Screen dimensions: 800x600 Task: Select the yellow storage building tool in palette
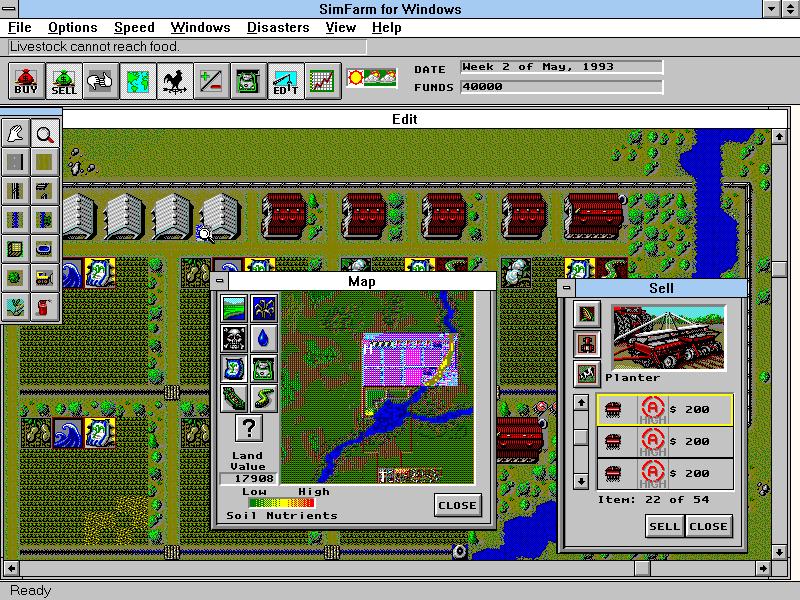[x=16, y=249]
